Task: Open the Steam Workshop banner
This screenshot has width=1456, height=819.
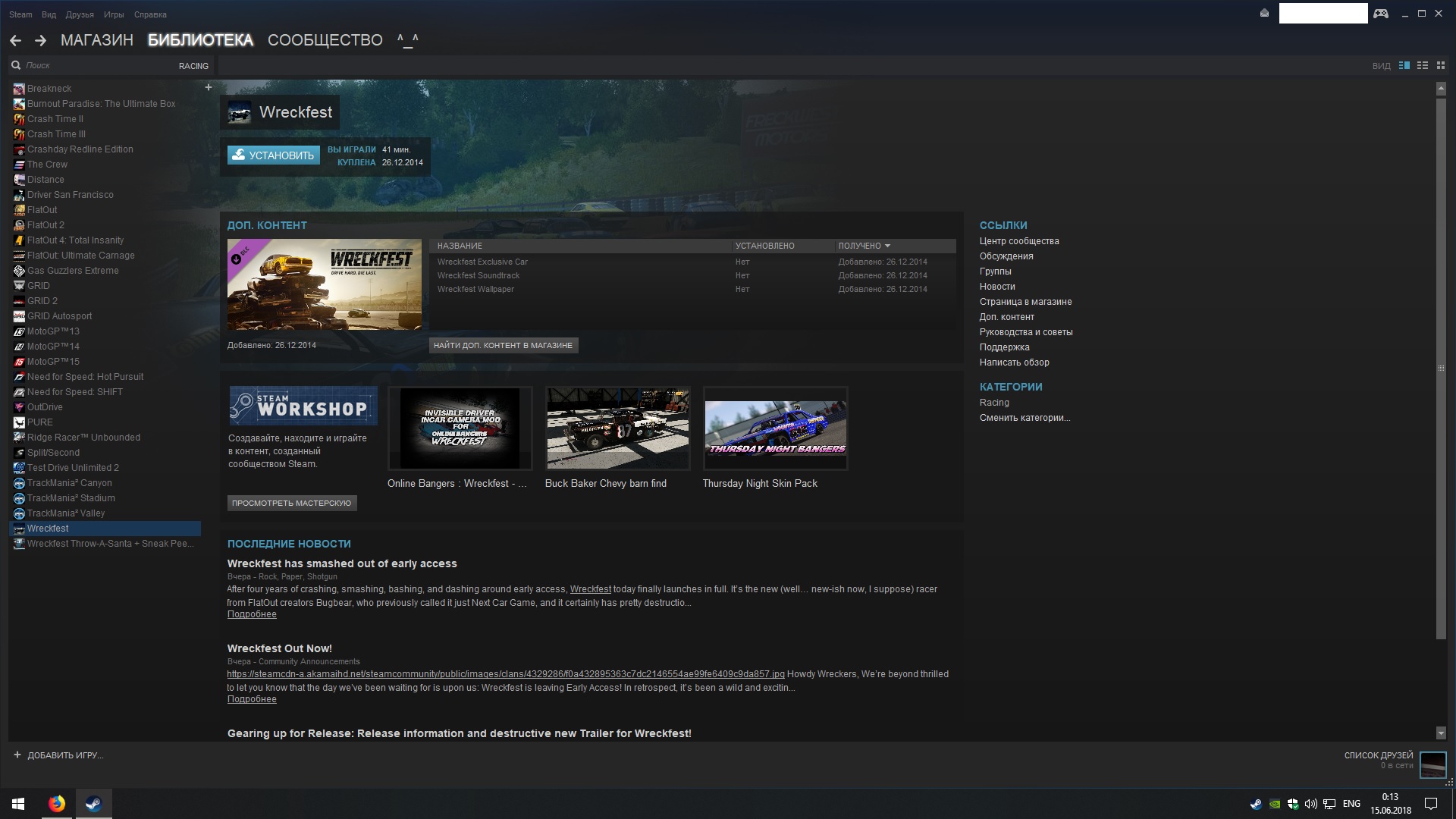Action: point(303,406)
